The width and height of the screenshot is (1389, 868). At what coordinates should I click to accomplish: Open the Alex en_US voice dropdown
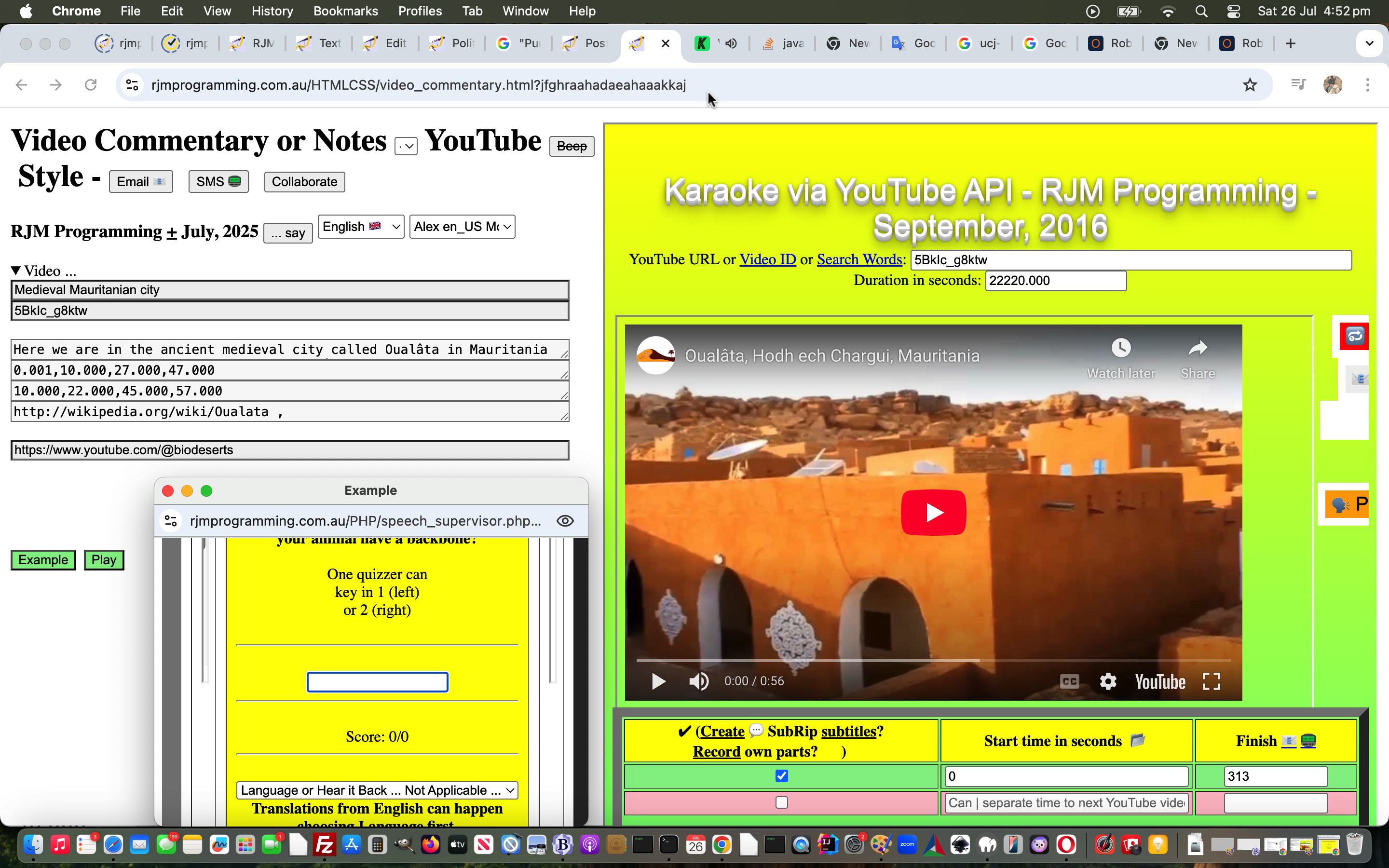(462, 227)
